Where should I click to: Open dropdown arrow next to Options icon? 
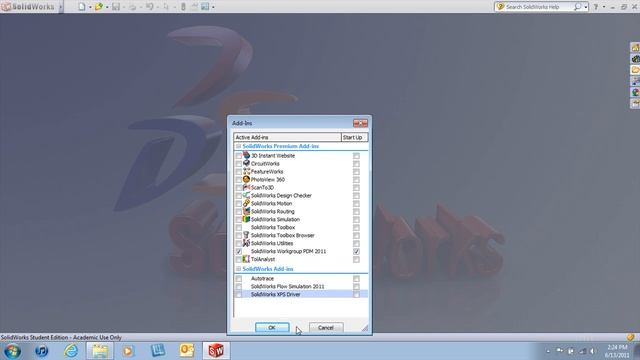point(213,7)
